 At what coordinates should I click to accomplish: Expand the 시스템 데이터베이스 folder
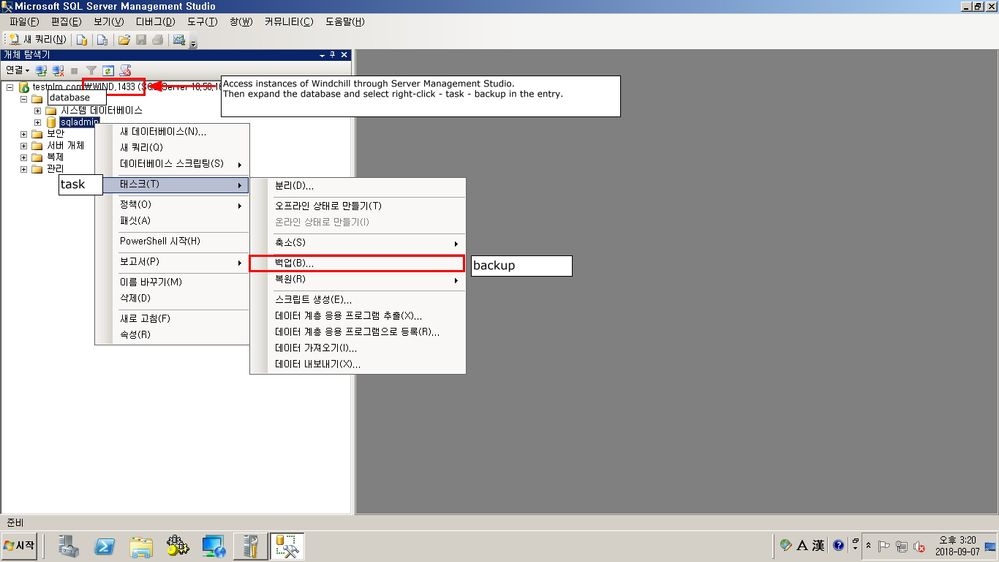tap(38, 111)
